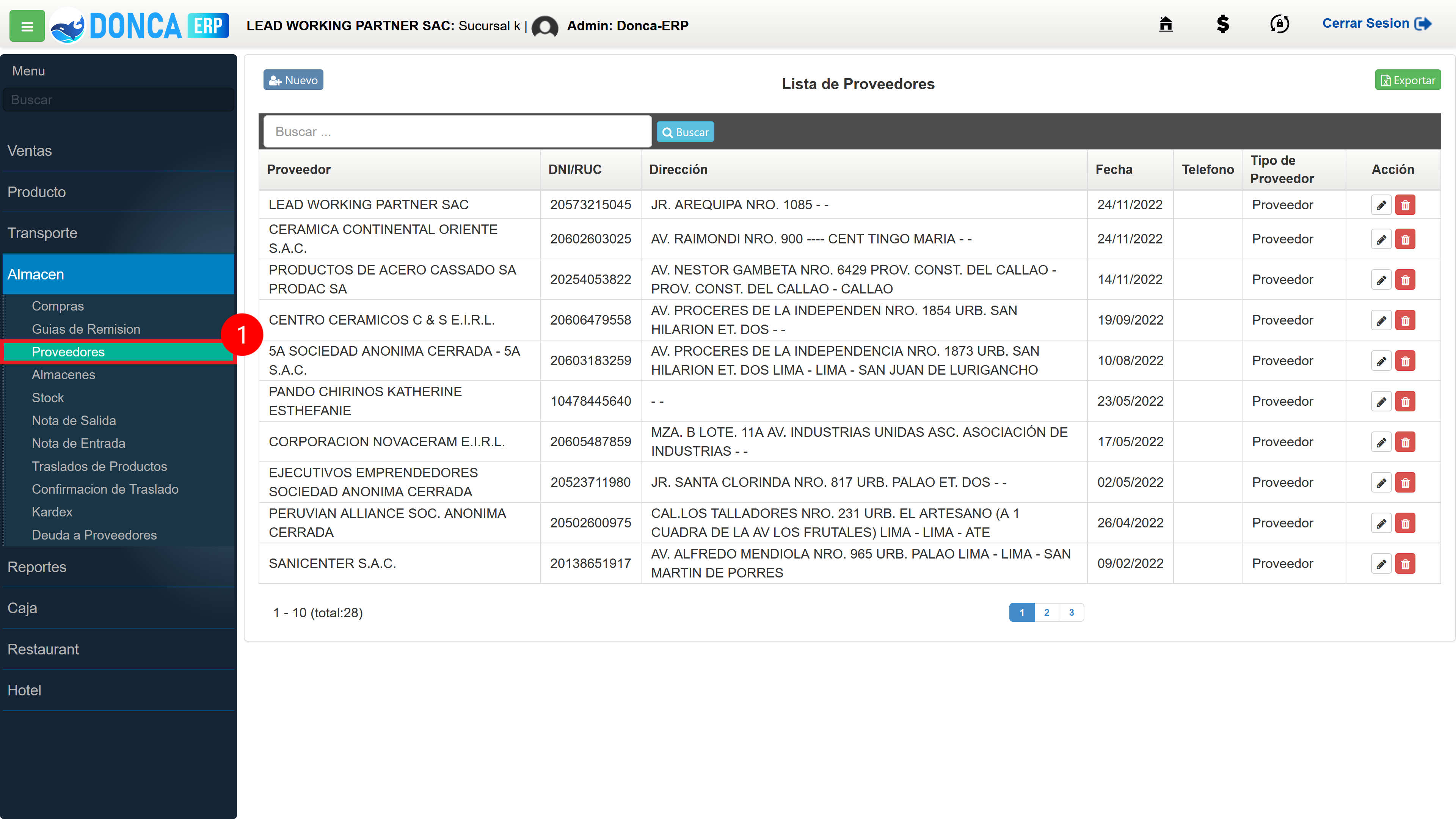Expand the Reportes menu section
This screenshot has height=819, width=1456.
[119, 568]
